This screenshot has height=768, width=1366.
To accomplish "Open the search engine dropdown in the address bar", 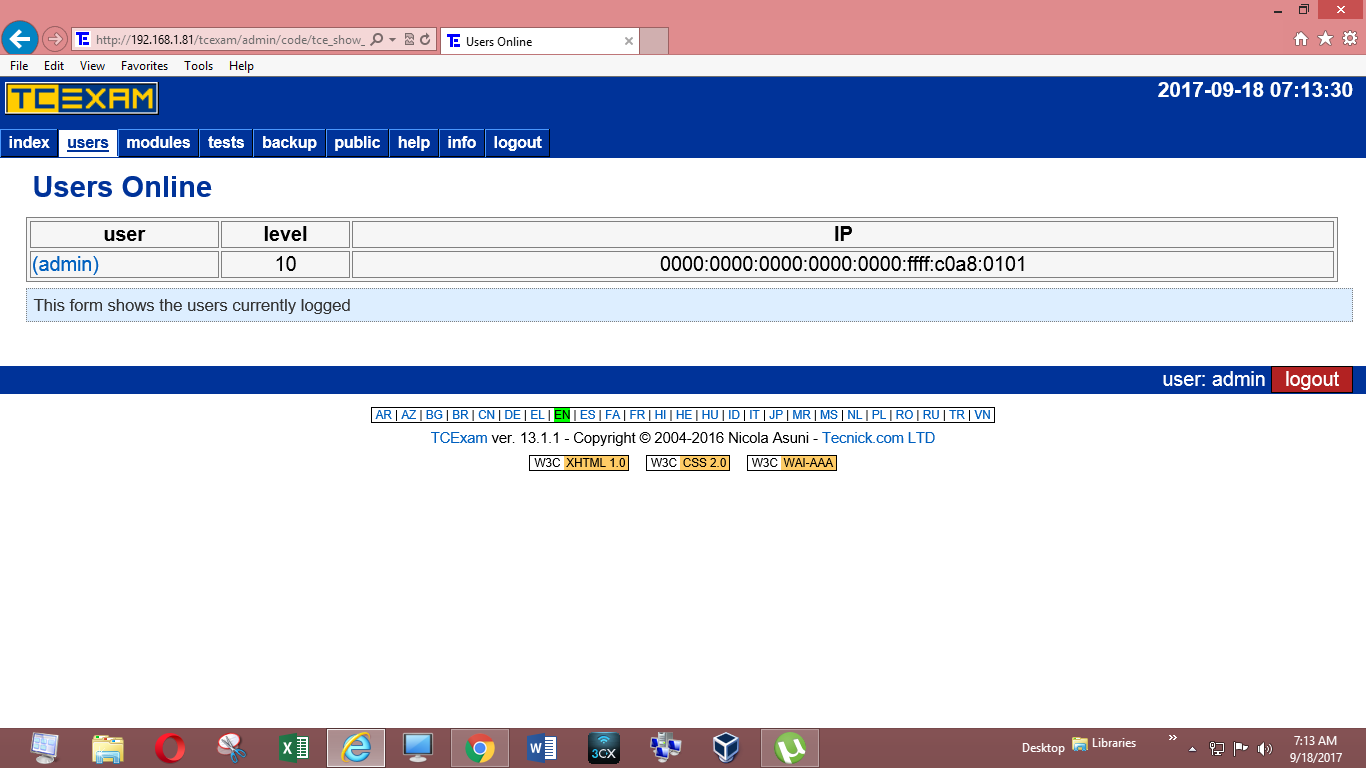I will (377, 41).
